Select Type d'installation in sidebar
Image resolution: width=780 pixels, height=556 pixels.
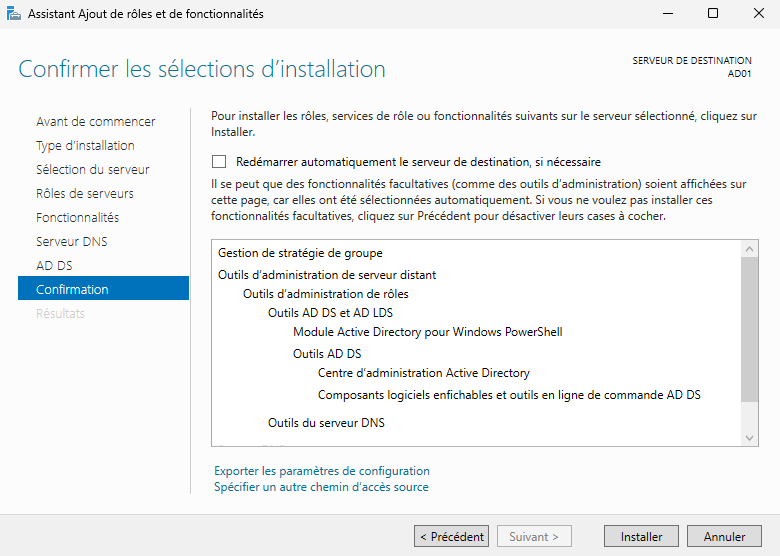point(85,145)
